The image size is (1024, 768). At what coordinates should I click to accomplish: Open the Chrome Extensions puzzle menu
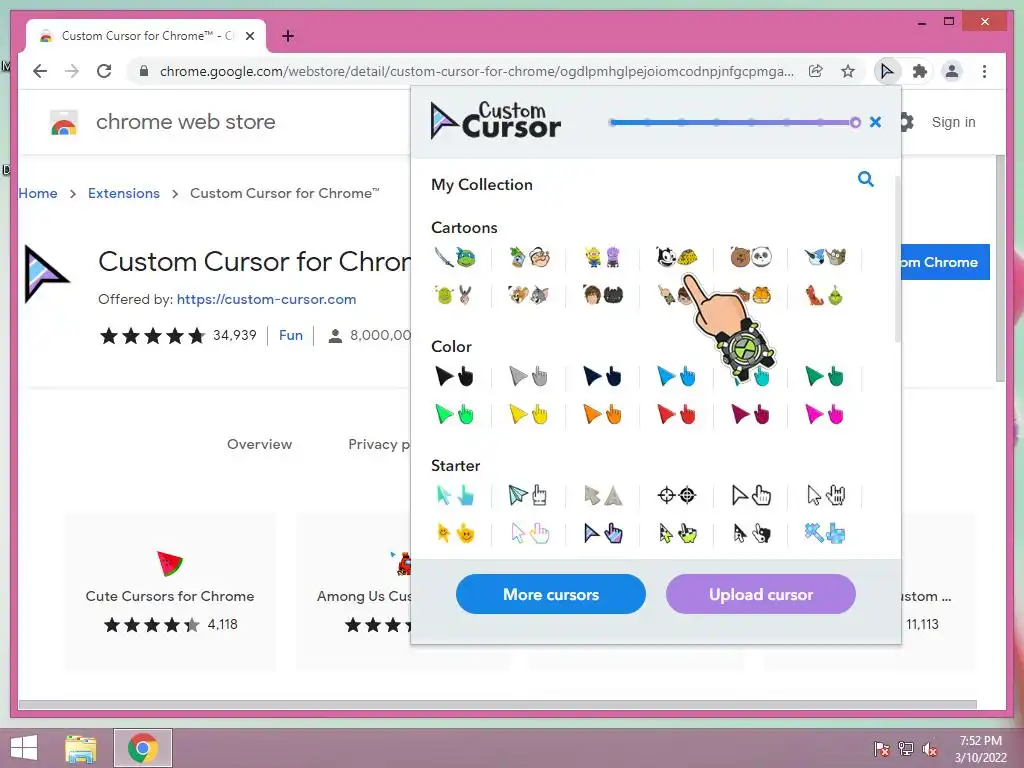click(920, 71)
